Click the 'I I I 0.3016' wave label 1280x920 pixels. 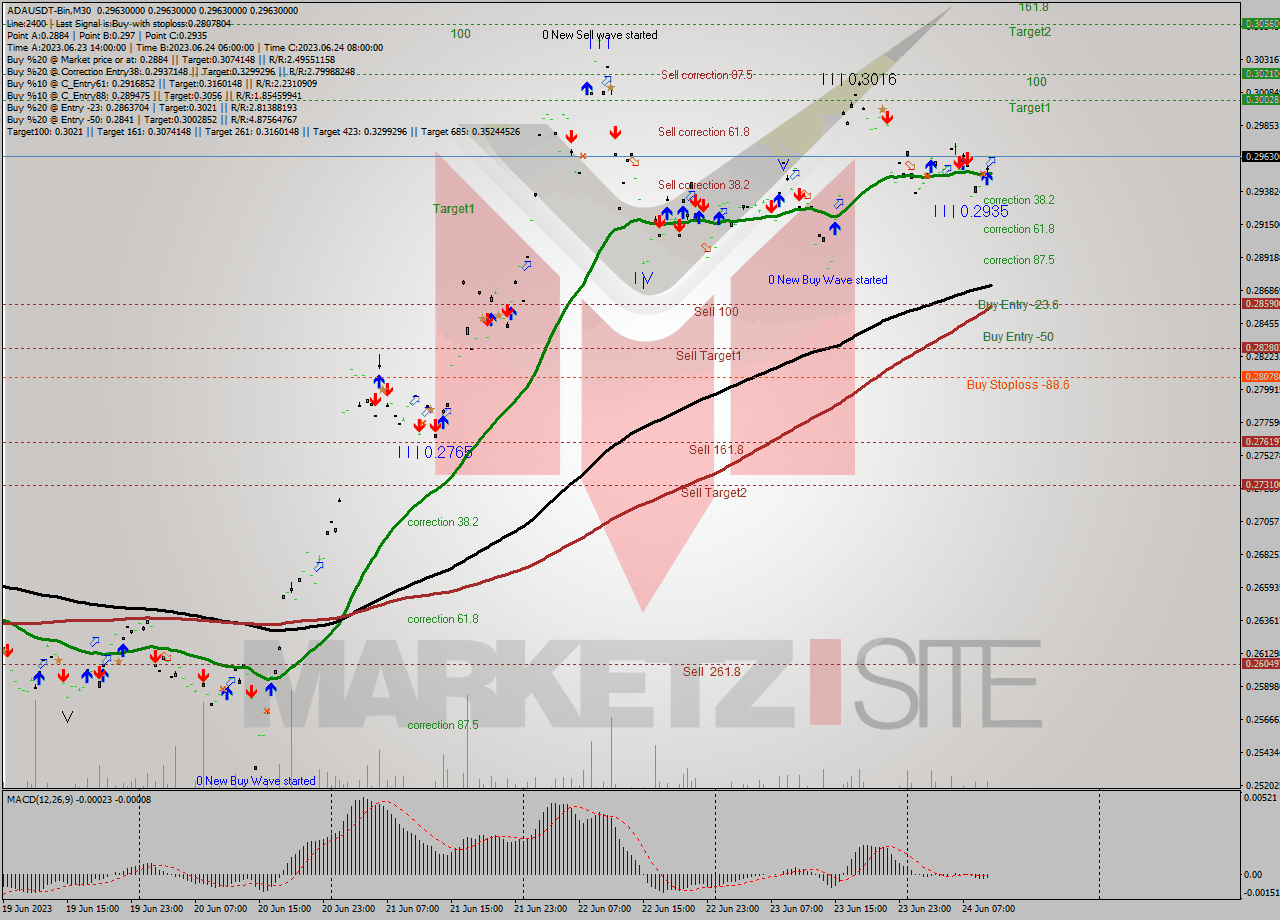858,79
